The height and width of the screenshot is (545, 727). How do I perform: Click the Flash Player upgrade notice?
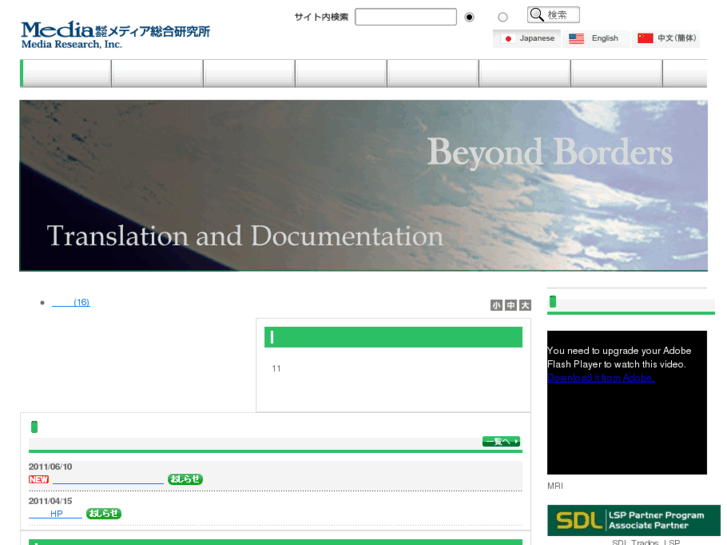pos(619,358)
